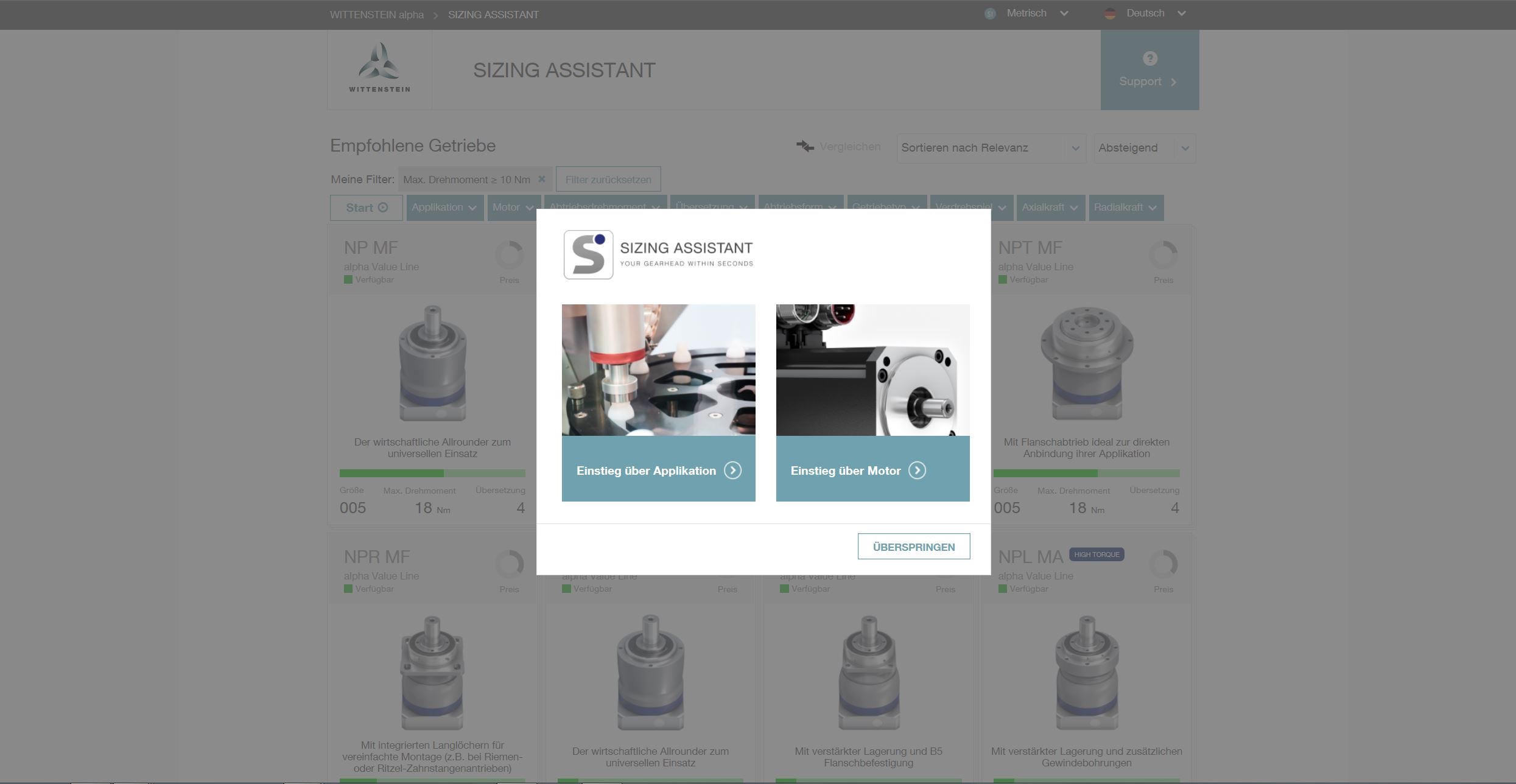Image resolution: width=1516 pixels, height=784 pixels.
Task: Click the Sizing Assistant S logo
Action: (x=588, y=254)
